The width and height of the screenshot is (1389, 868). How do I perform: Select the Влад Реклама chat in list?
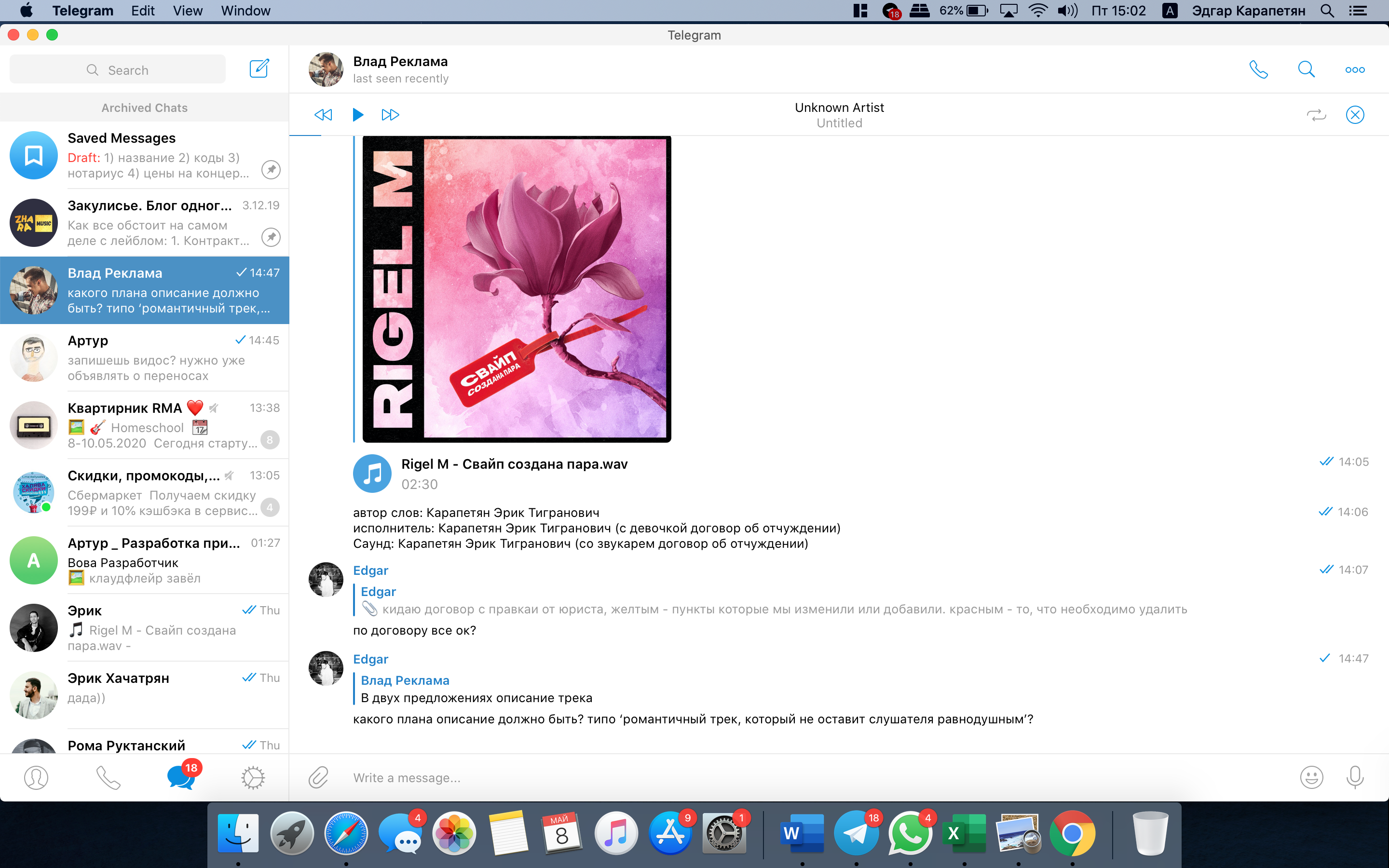pos(145,290)
